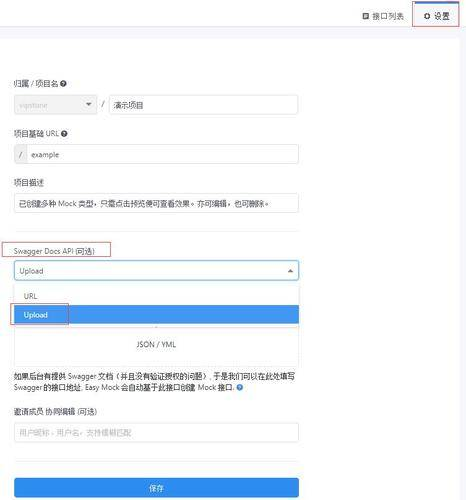This screenshot has height=500, width=466.
Task: Click the blue 保存 button
Action: pos(156,488)
